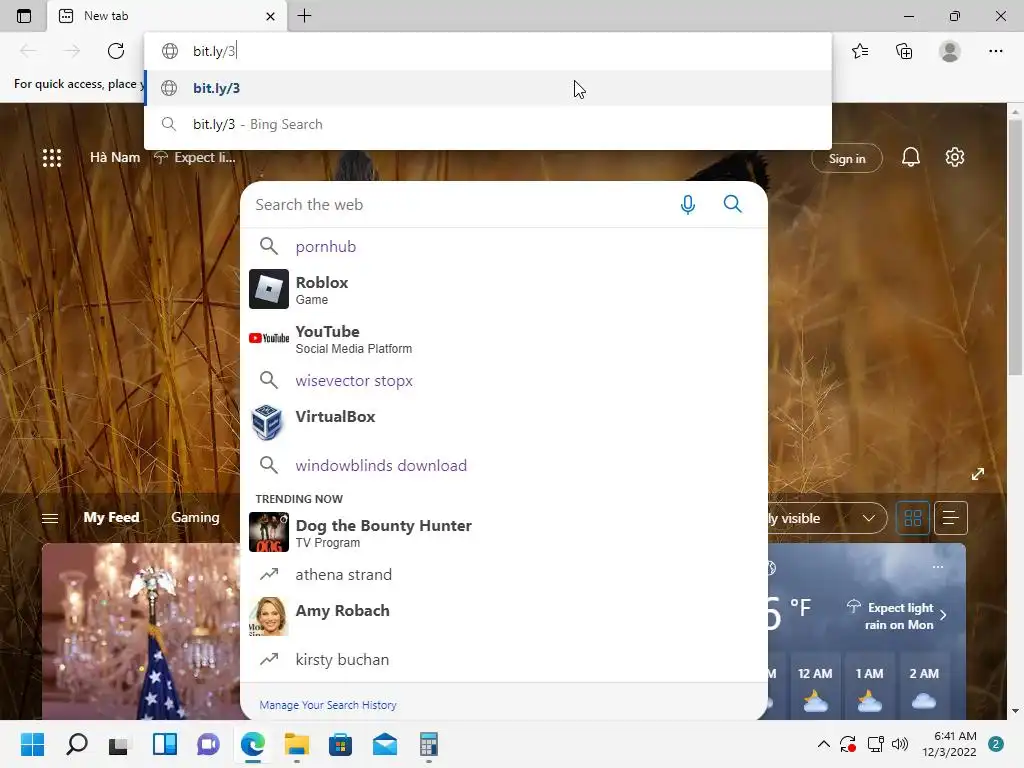Open the Amy Robach trending item
The width and height of the screenshot is (1024, 768).
pos(504,616)
